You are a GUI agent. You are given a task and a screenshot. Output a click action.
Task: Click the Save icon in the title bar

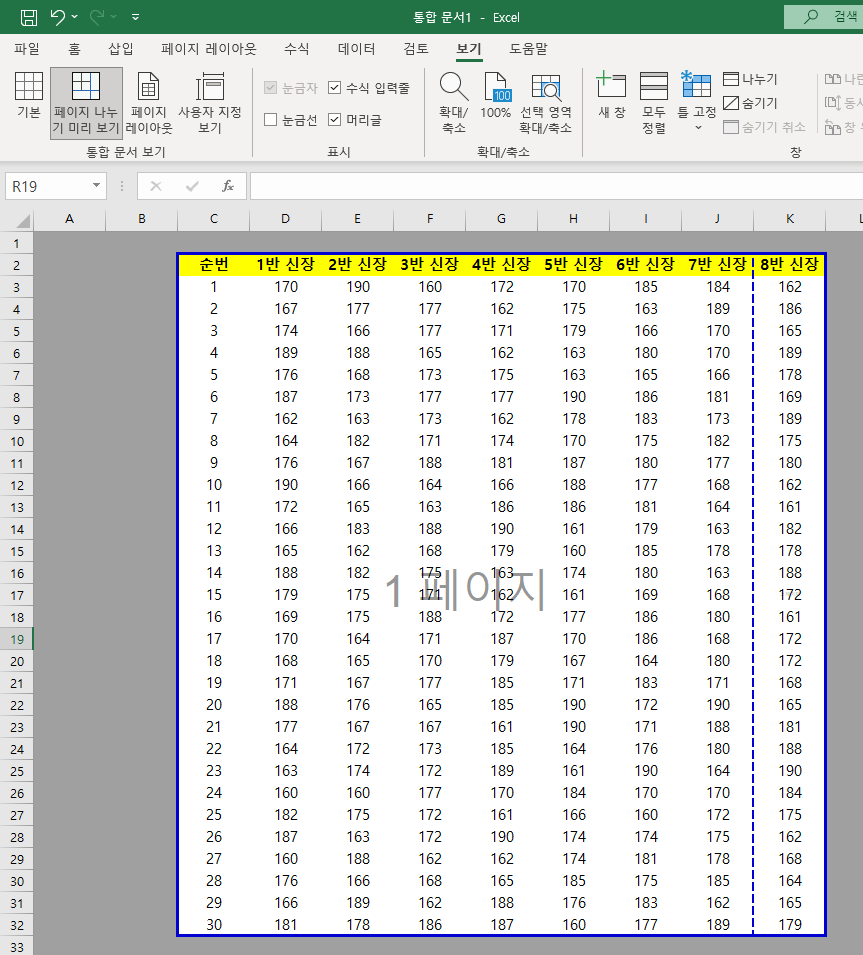[29, 17]
